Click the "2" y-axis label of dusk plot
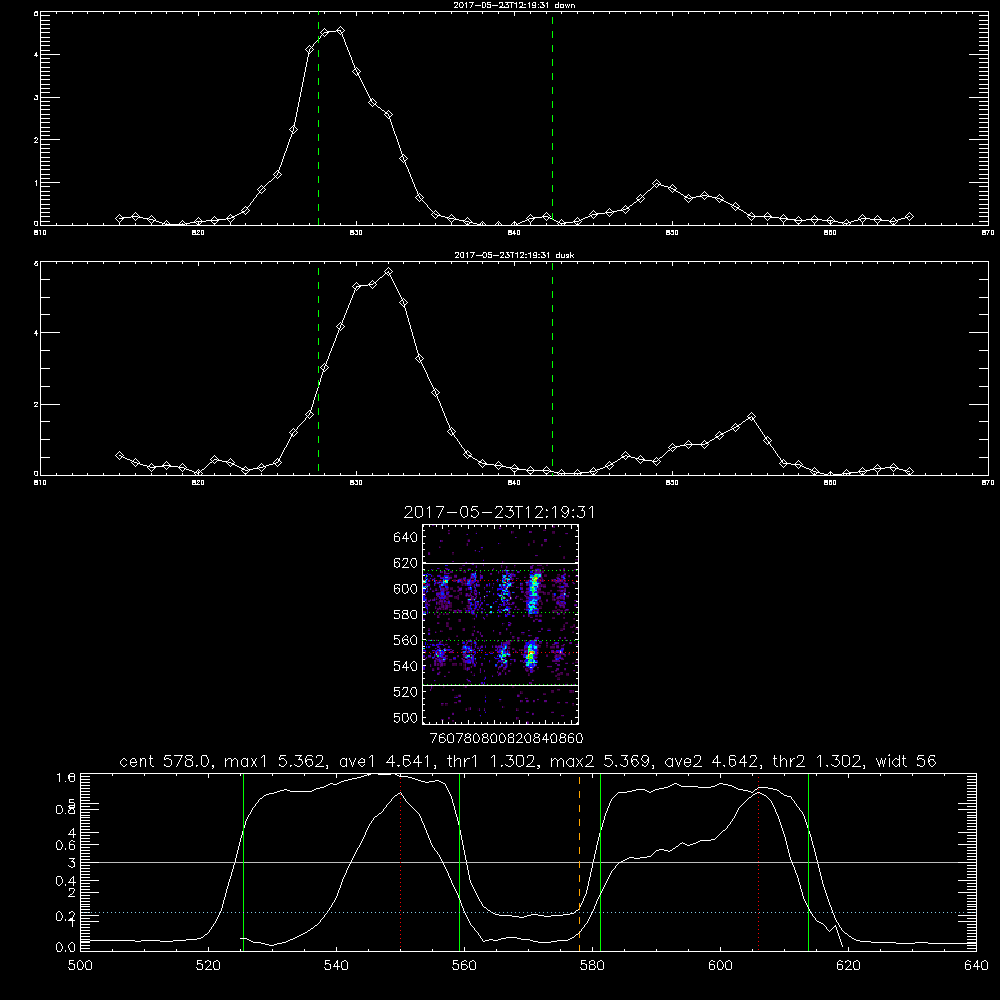This screenshot has height=1000, width=1000. tap(36, 404)
